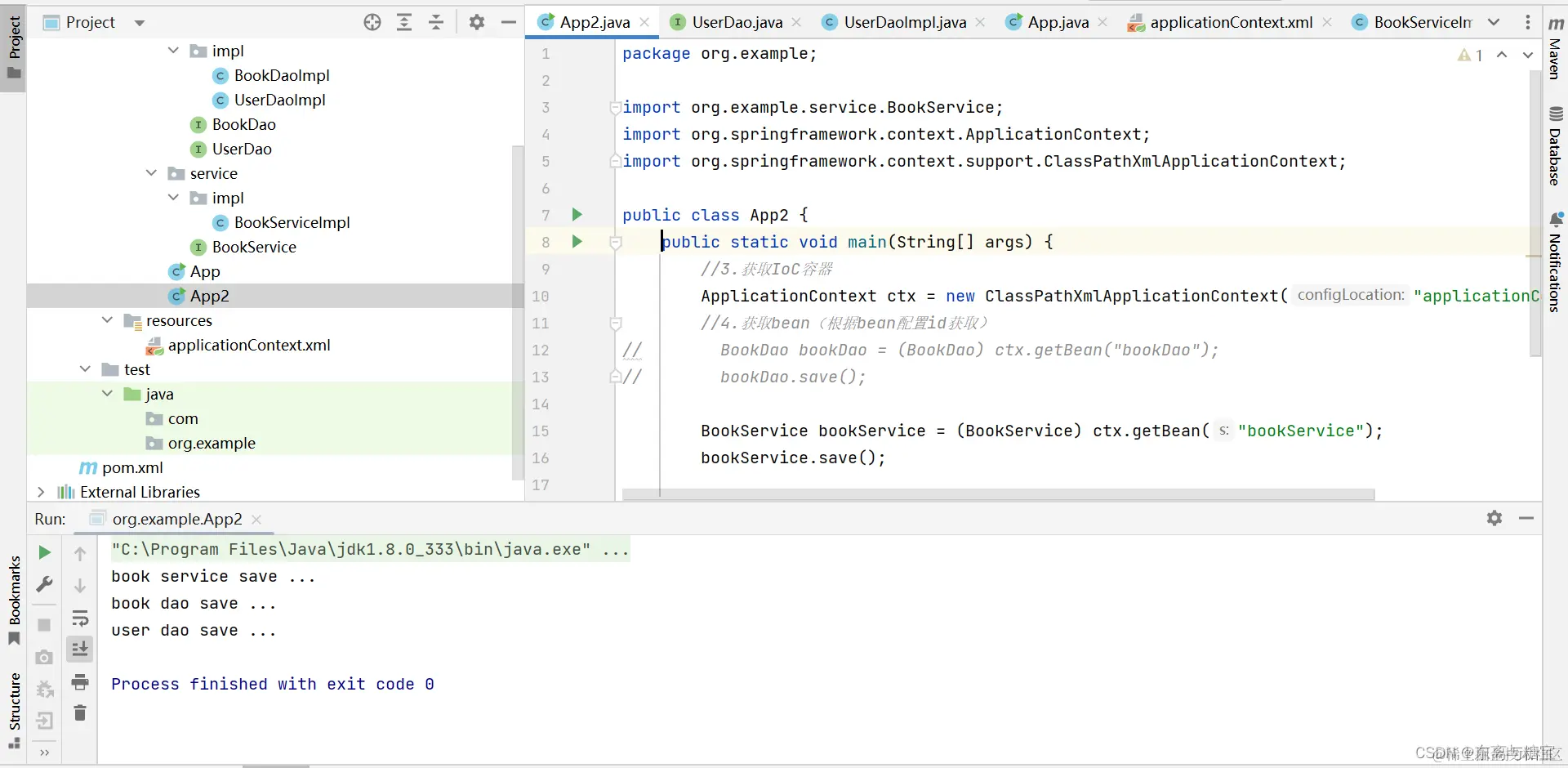
Task: Collapse the service folder
Action: point(151,173)
